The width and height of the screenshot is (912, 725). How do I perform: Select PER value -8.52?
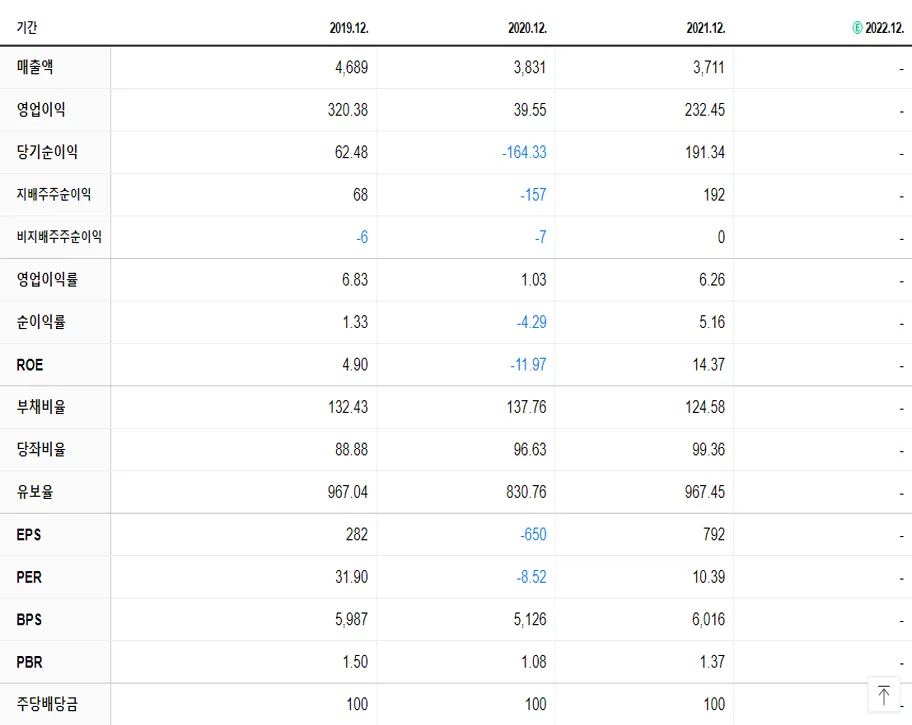click(x=532, y=577)
